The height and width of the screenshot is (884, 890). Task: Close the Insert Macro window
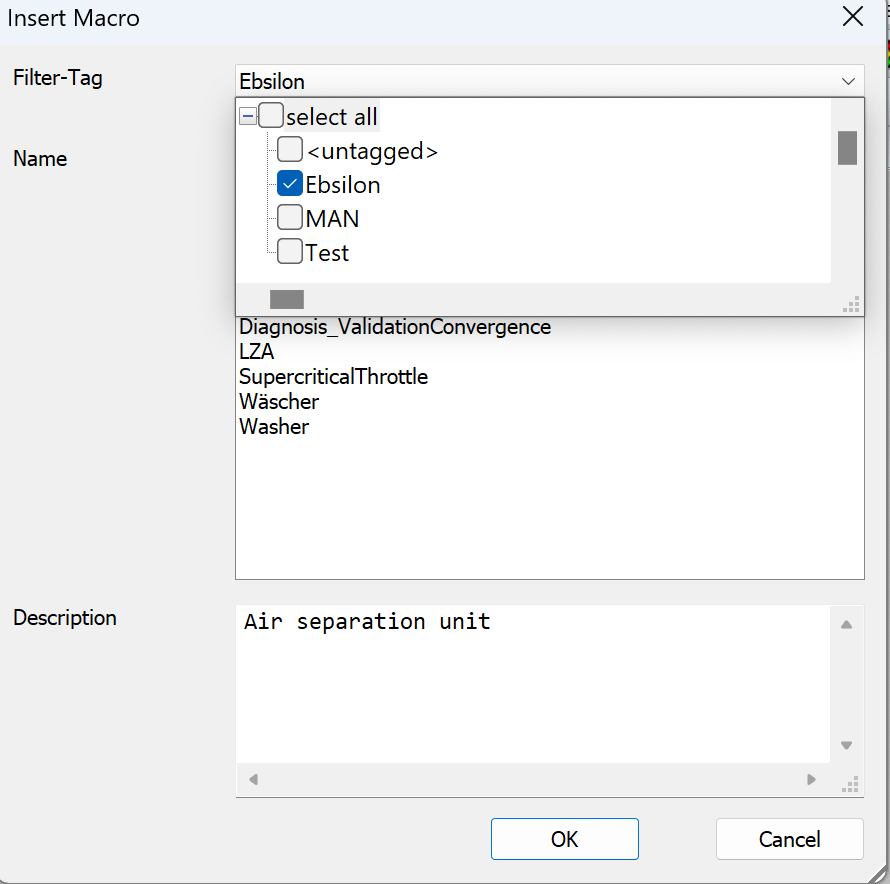click(x=853, y=16)
